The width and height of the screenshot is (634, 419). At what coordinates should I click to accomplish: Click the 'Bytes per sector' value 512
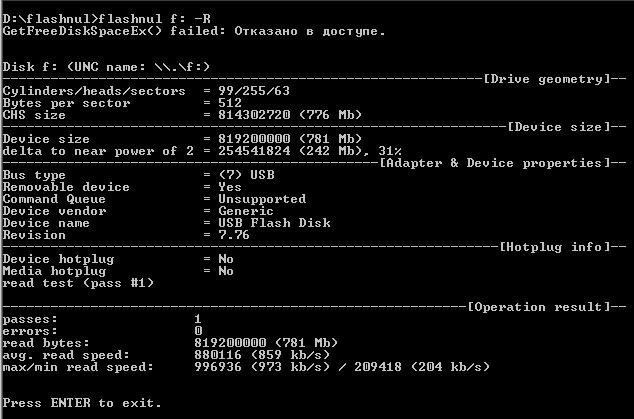pos(229,103)
